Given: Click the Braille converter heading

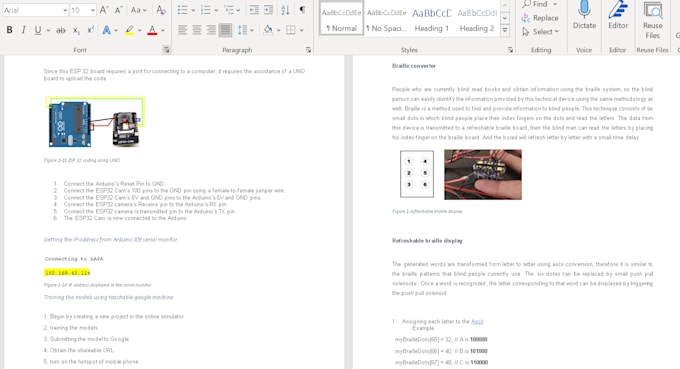Looking at the screenshot, I should [414, 66].
